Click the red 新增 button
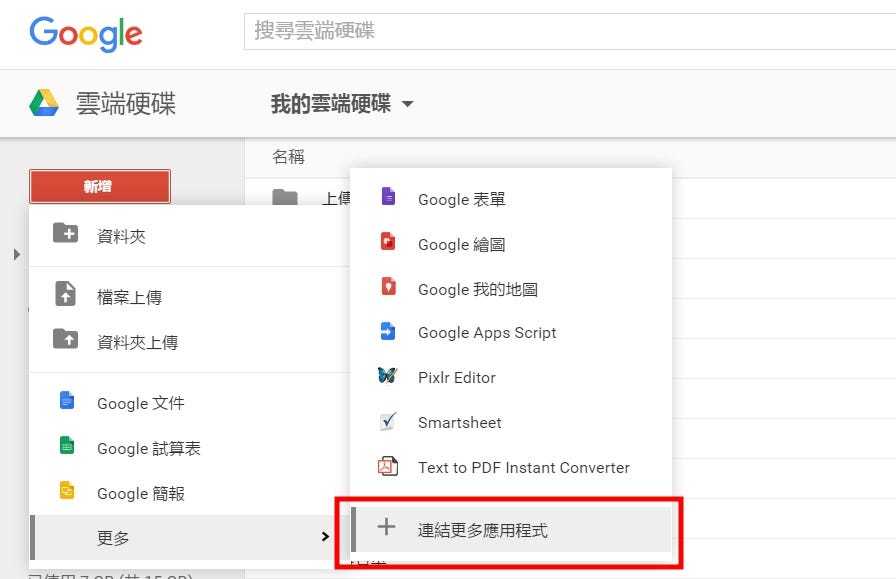 coord(100,186)
